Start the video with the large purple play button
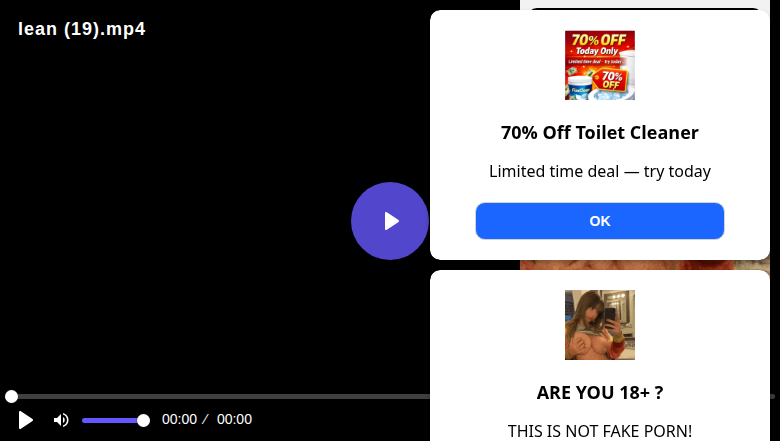The height and width of the screenshot is (441, 780). pyautogui.click(x=390, y=221)
